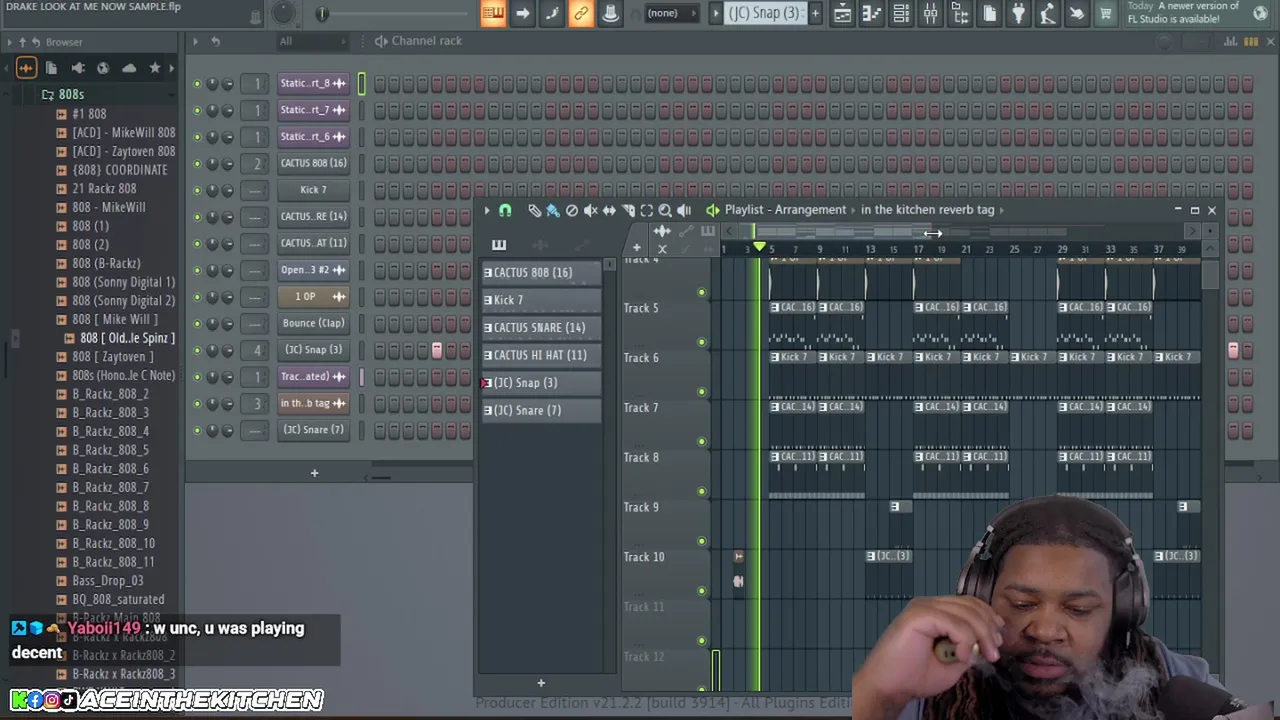Select the playlist slip tool

[609, 210]
